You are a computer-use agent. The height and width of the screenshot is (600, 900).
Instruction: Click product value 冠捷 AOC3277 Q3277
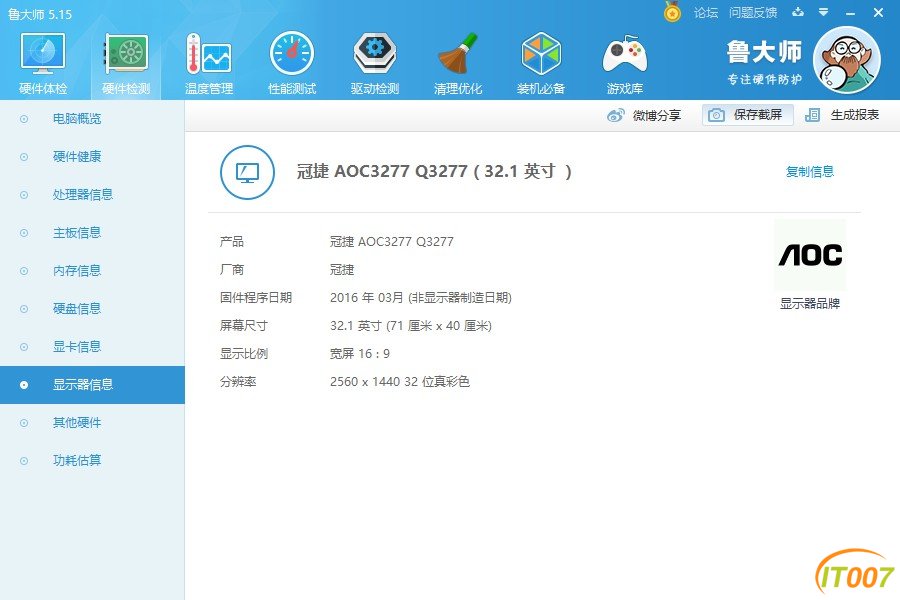[391, 242]
